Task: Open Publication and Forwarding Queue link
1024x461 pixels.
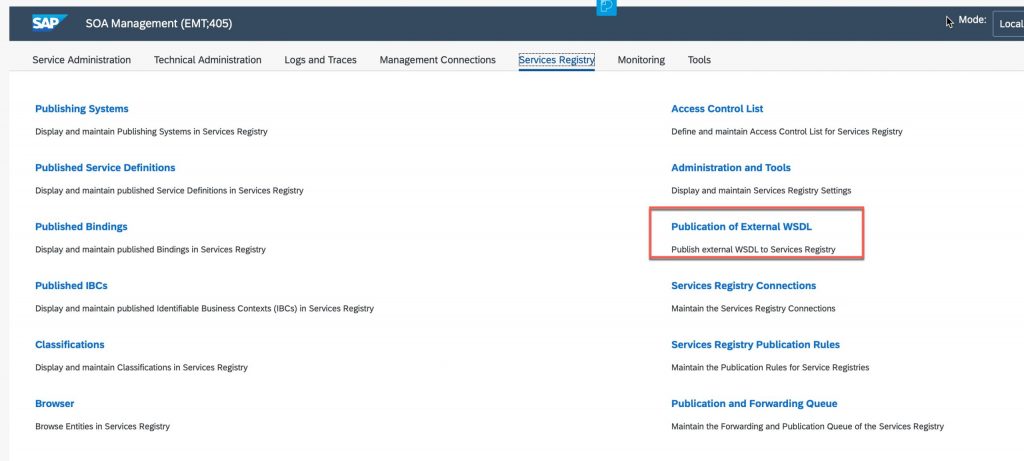Action: click(754, 404)
